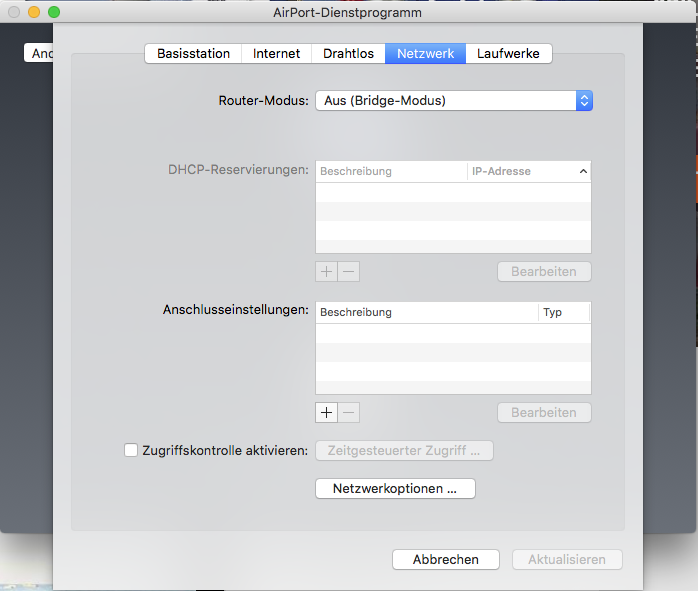Viewport: 698px width, 591px height.
Task: Click the Router-Modus dropdown arrows
Action: click(x=584, y=101)
